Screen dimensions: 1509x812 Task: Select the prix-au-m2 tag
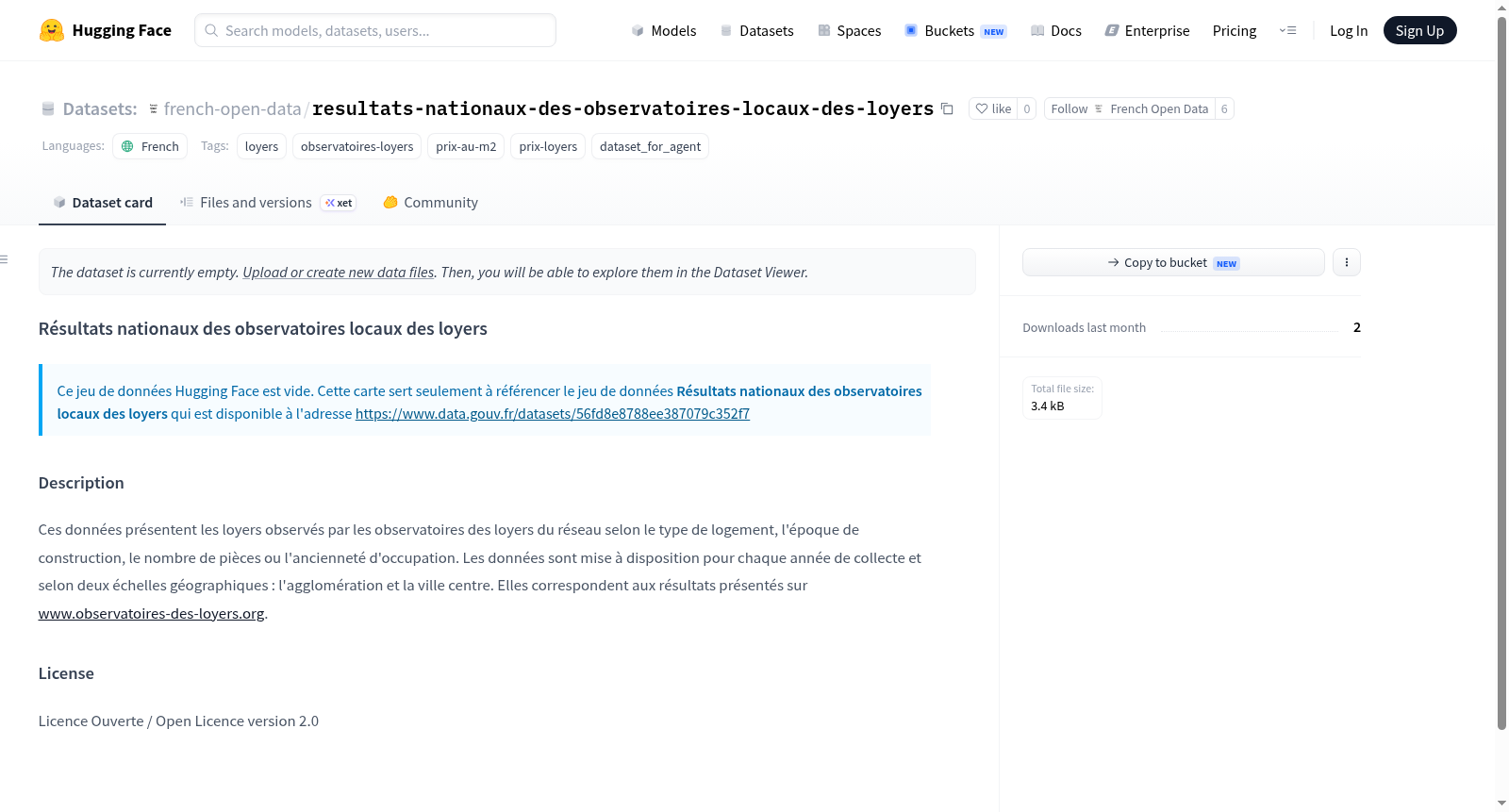[466, 146]
